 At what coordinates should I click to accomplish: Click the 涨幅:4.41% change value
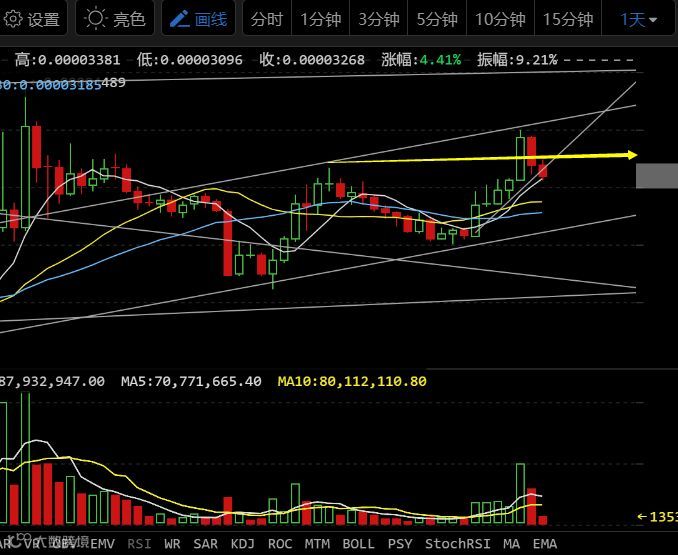click(421, 60)
